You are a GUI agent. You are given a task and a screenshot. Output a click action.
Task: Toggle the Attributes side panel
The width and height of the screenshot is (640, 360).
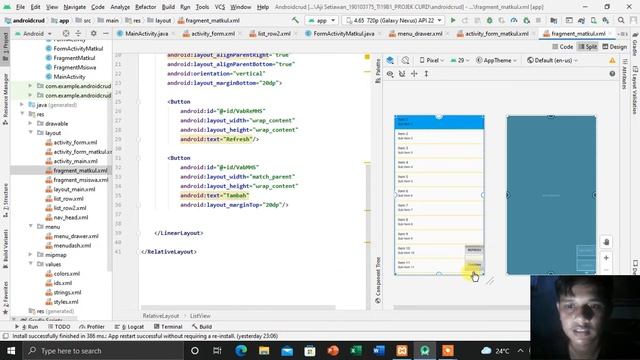click(x=624, y=73)
